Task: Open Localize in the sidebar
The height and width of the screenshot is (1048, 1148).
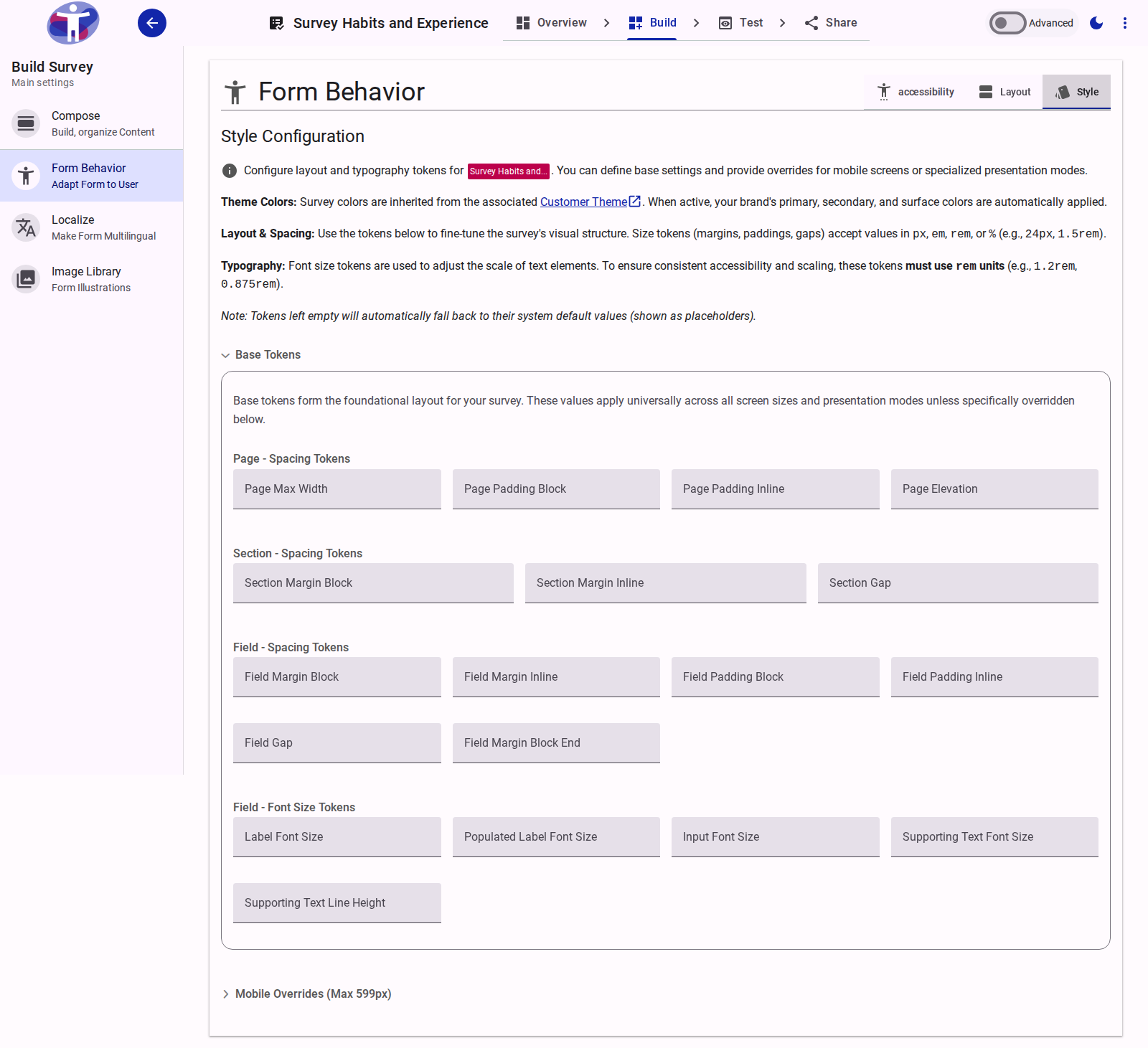Action: pyautogui.click(x=92, y=227)
